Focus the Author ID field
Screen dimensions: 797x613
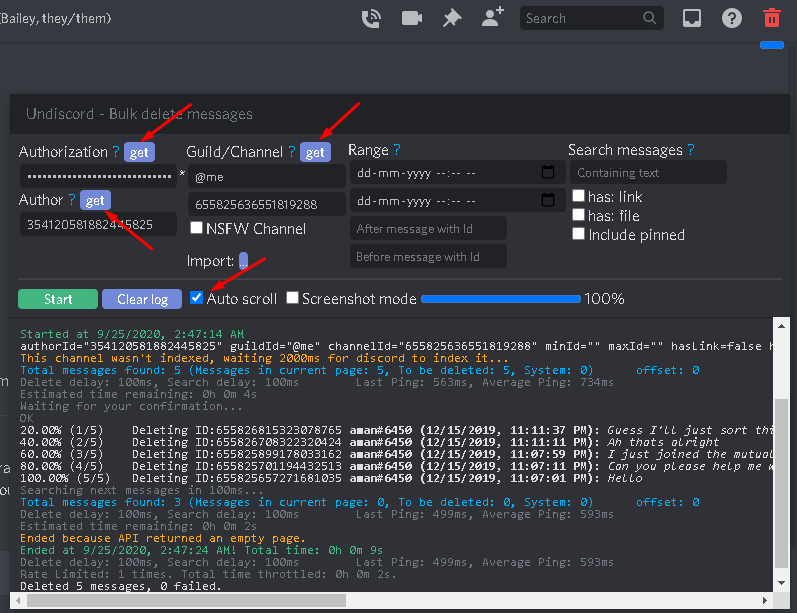click(99, 224)
